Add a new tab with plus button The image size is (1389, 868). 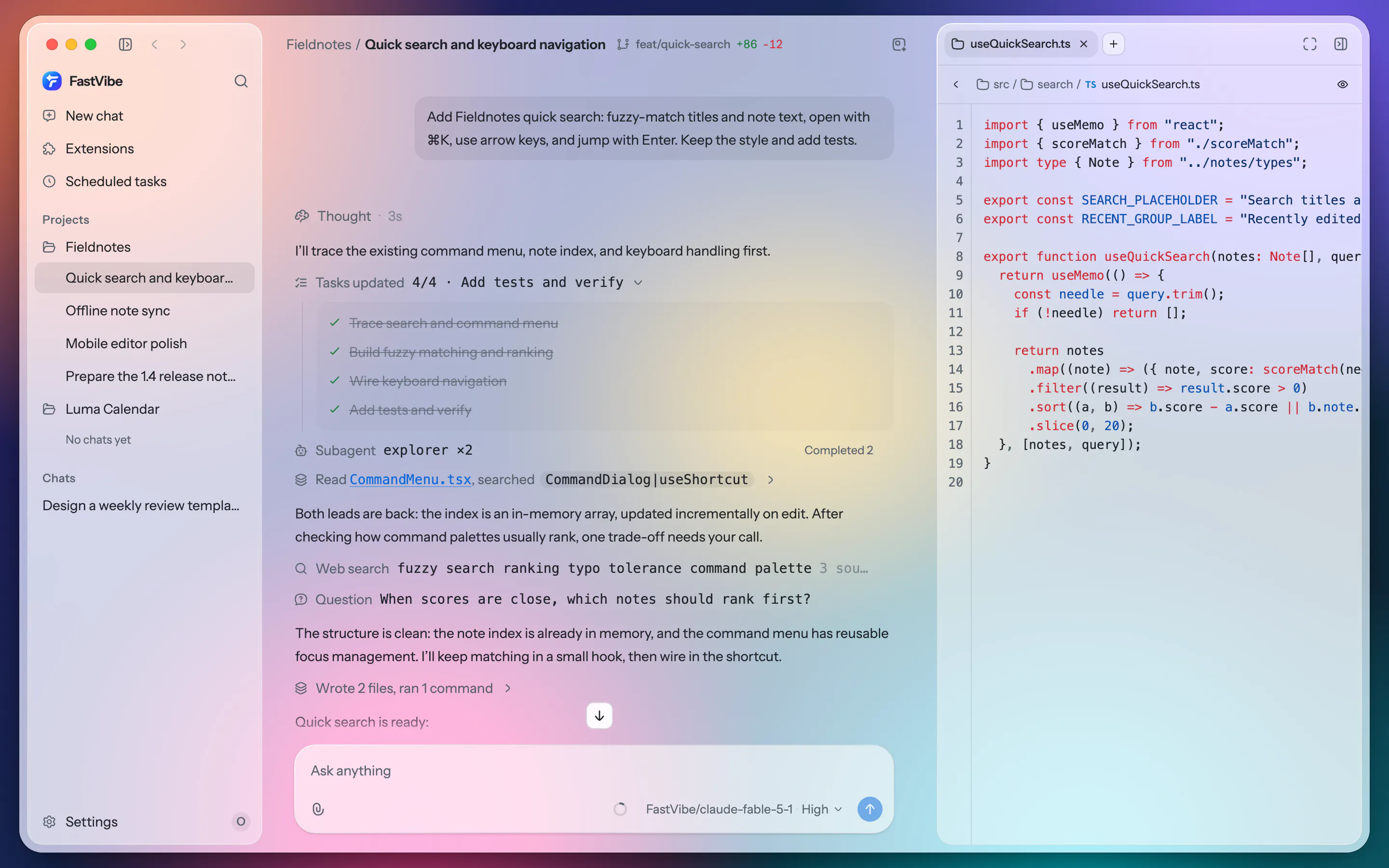pos(1113,43)
